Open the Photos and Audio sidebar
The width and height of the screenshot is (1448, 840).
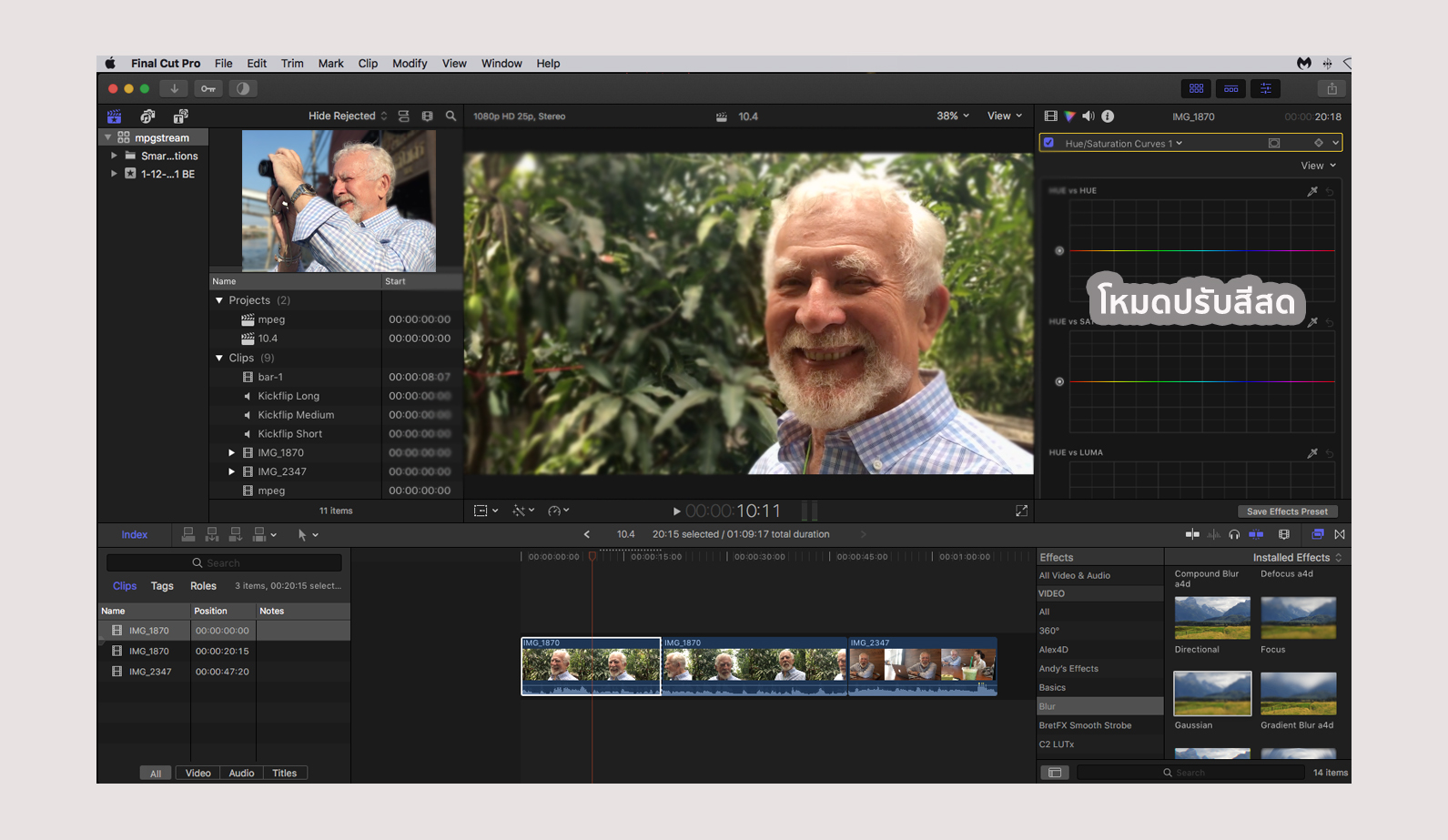[147, 116]
